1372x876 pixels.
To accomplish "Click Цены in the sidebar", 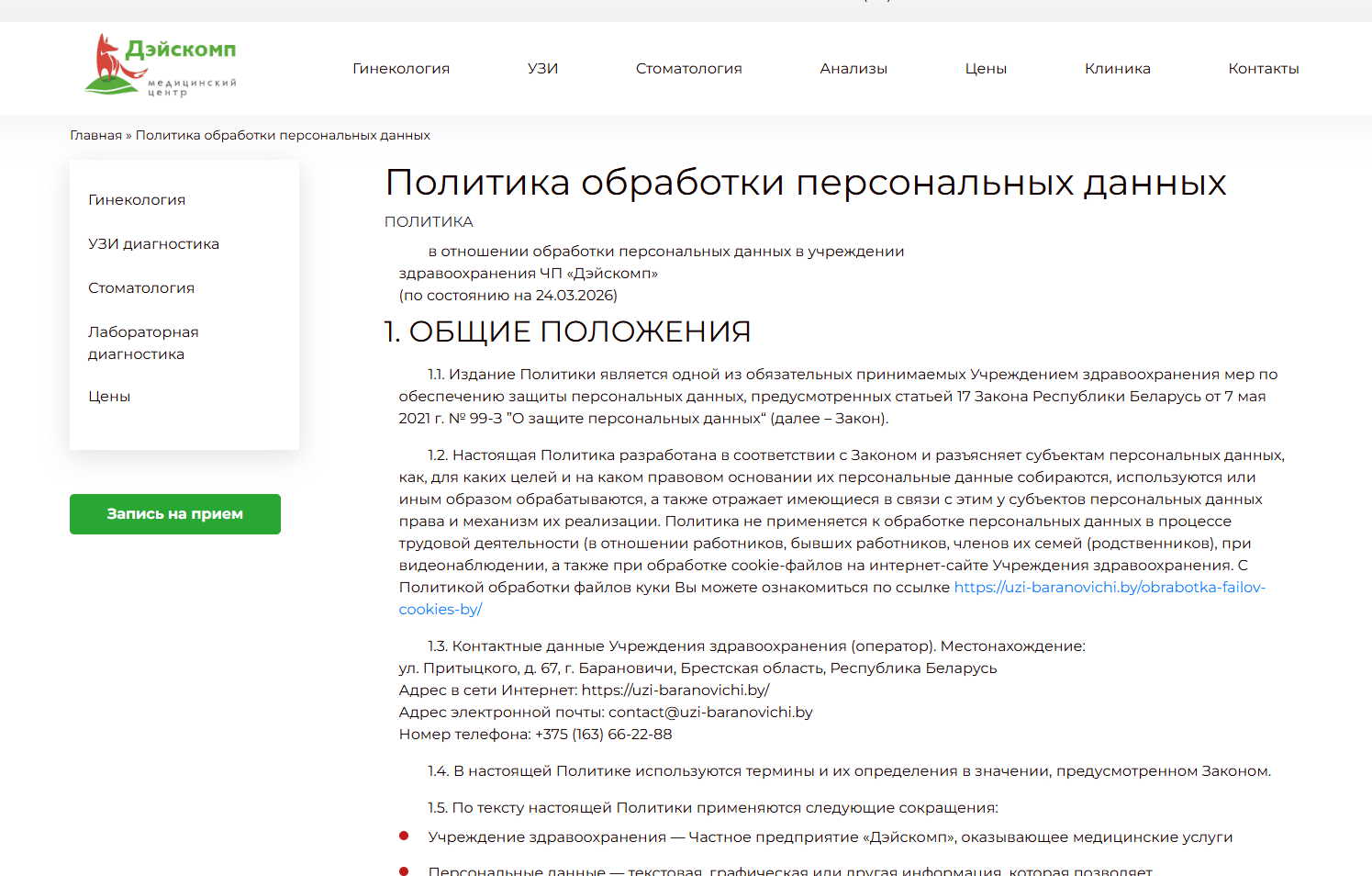I will [x=109, y=397].
